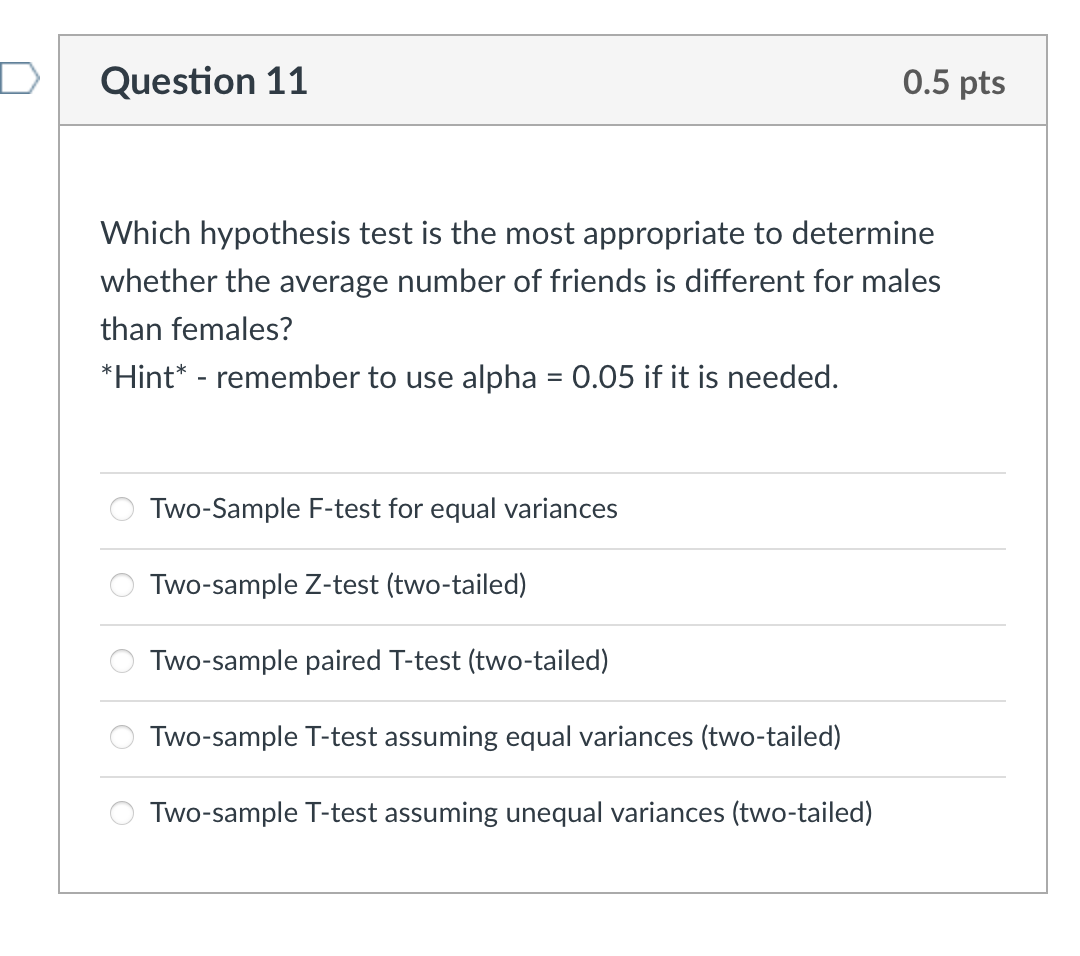Select Two-sample T-test assuming unequal variances
Viewport: 1080px width, 956px height.
coord(121,813)
